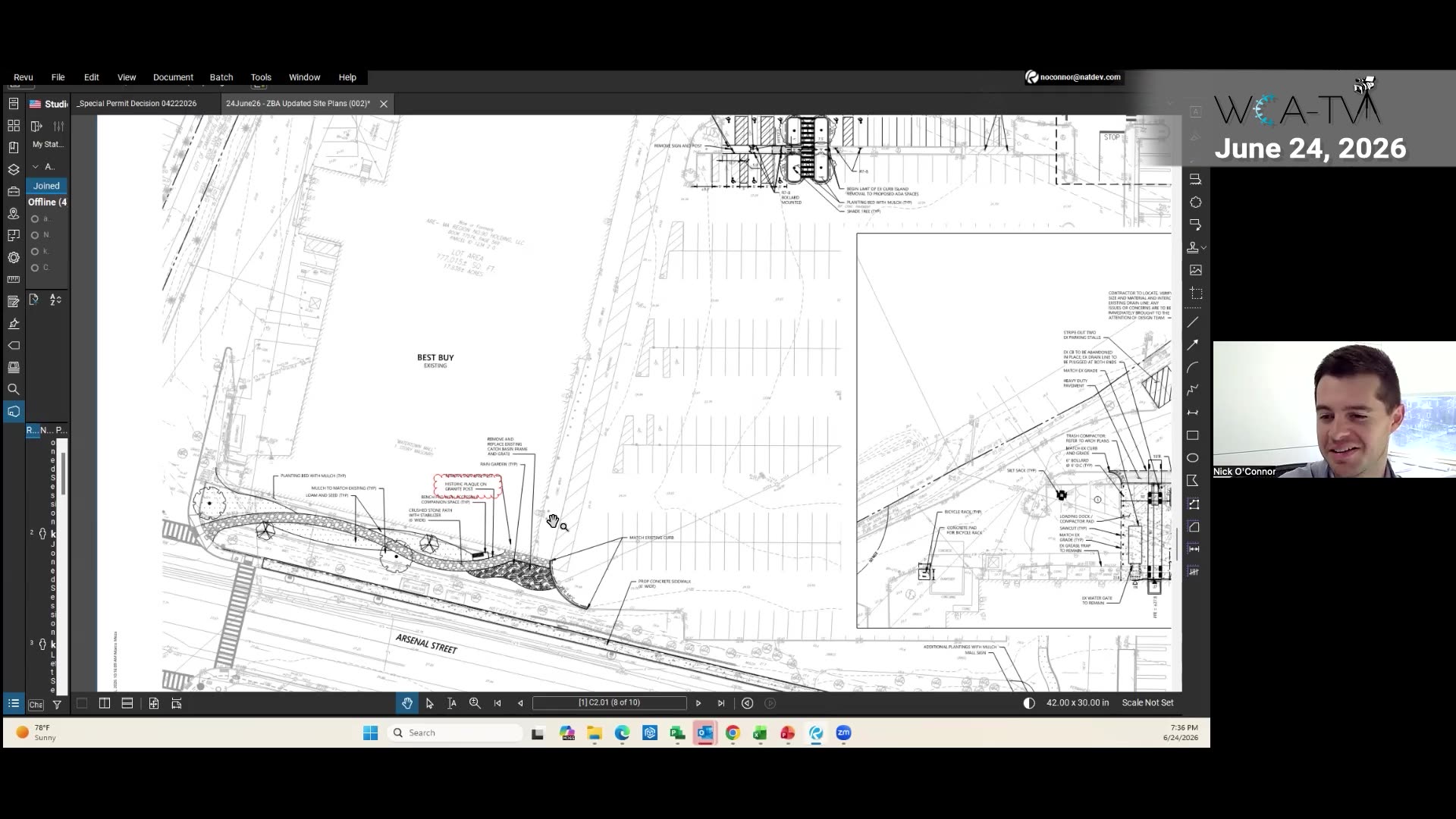The image size is (1456, 819).
Task: Open the Batch menu
Action: click(221, 77)
